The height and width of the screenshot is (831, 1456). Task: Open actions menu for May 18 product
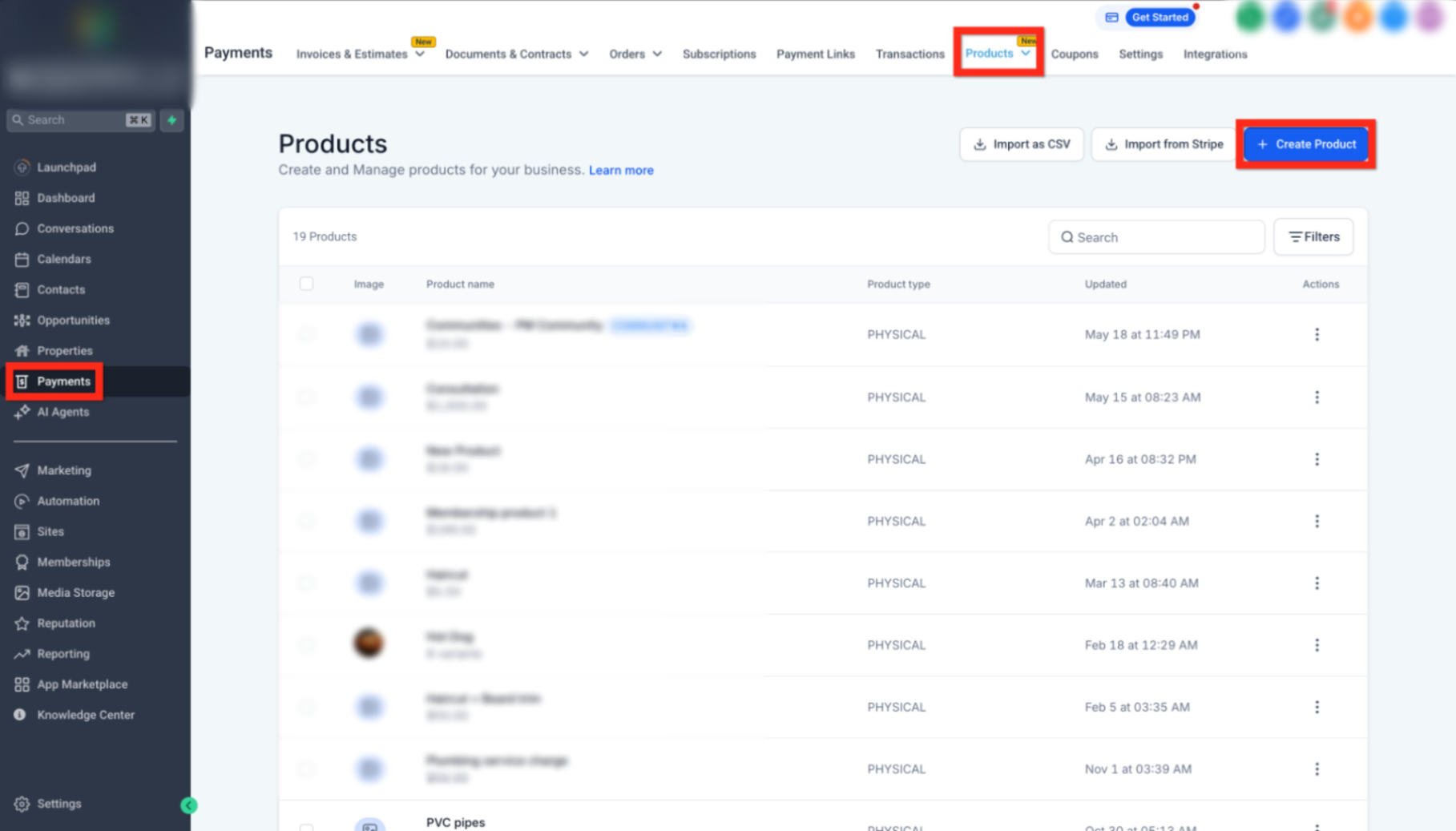point(1317,334)
